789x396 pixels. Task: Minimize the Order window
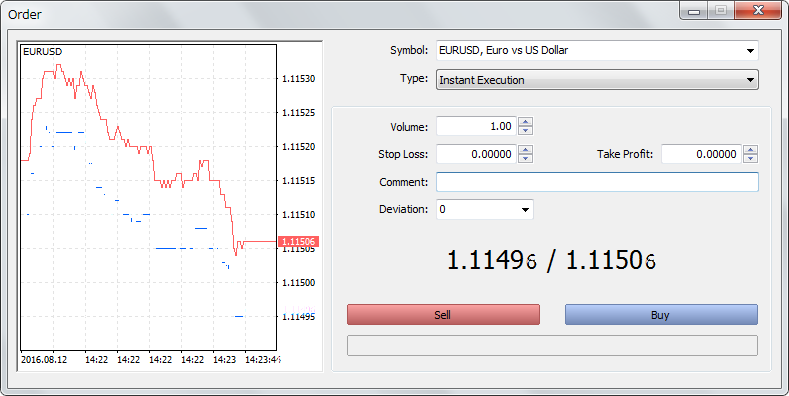[695, 11]
